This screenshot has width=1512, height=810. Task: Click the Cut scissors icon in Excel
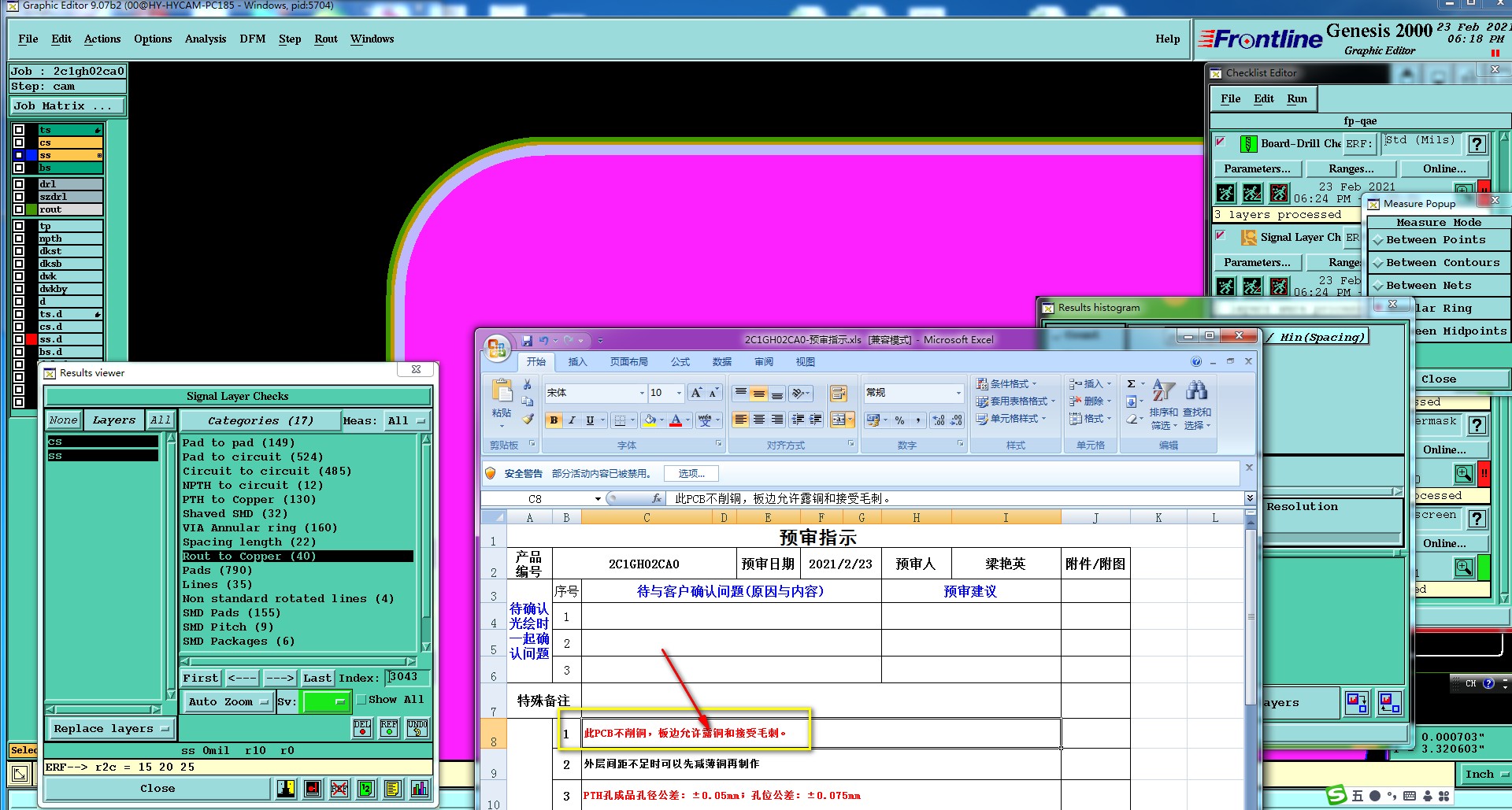pyautogui.click(x=527, y=384)
